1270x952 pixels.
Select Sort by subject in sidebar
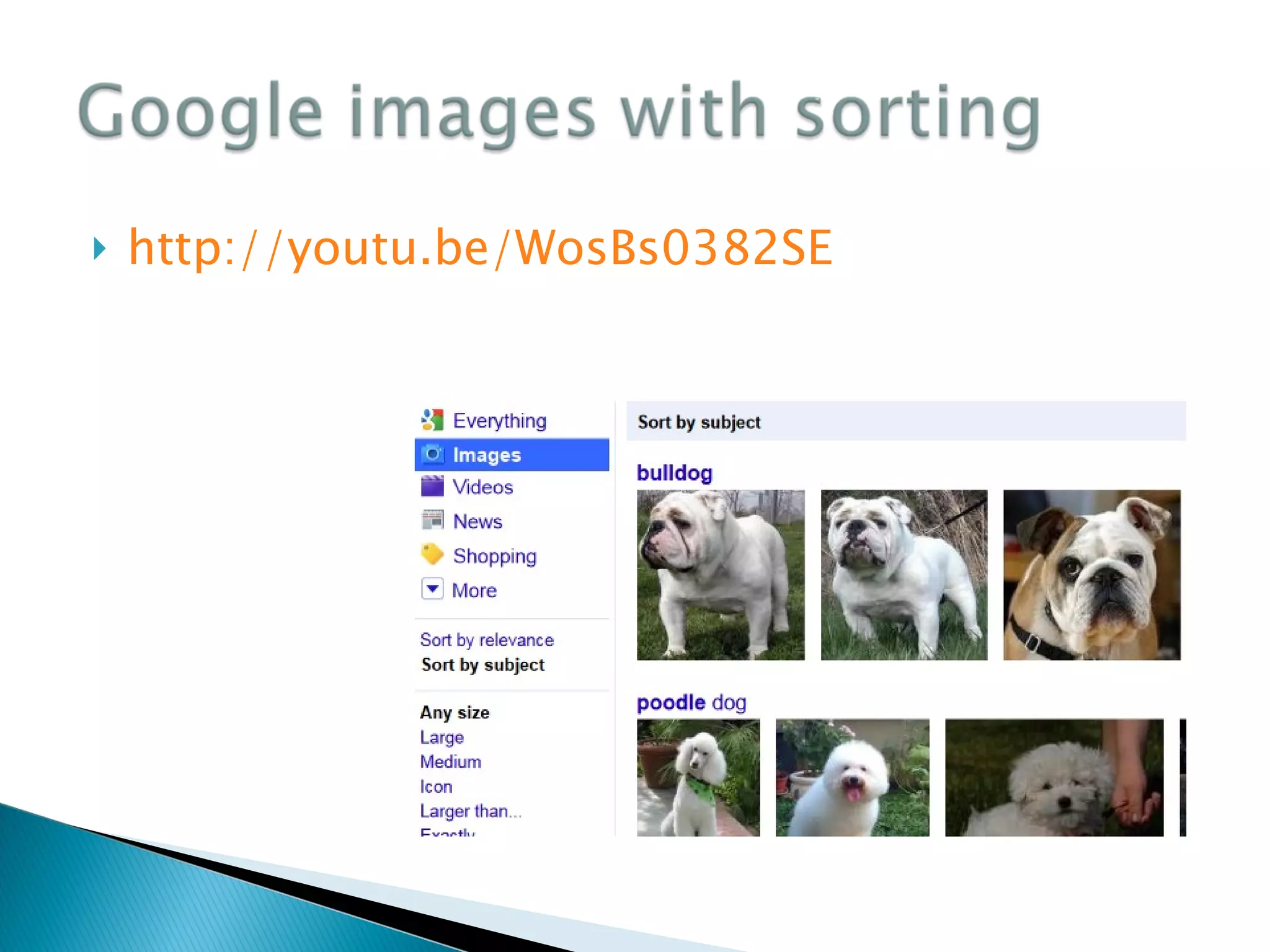(482, 665)
